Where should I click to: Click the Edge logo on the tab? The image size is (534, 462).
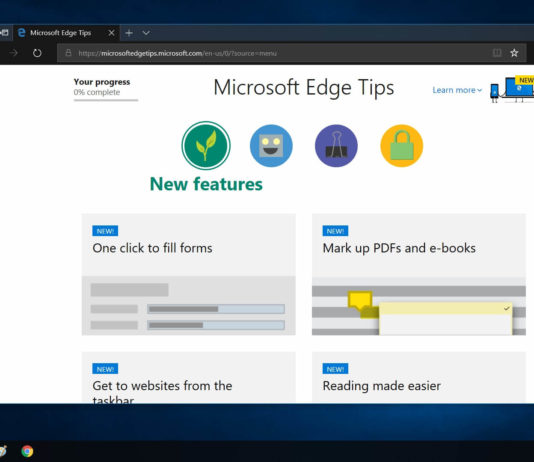coord(21,33)
